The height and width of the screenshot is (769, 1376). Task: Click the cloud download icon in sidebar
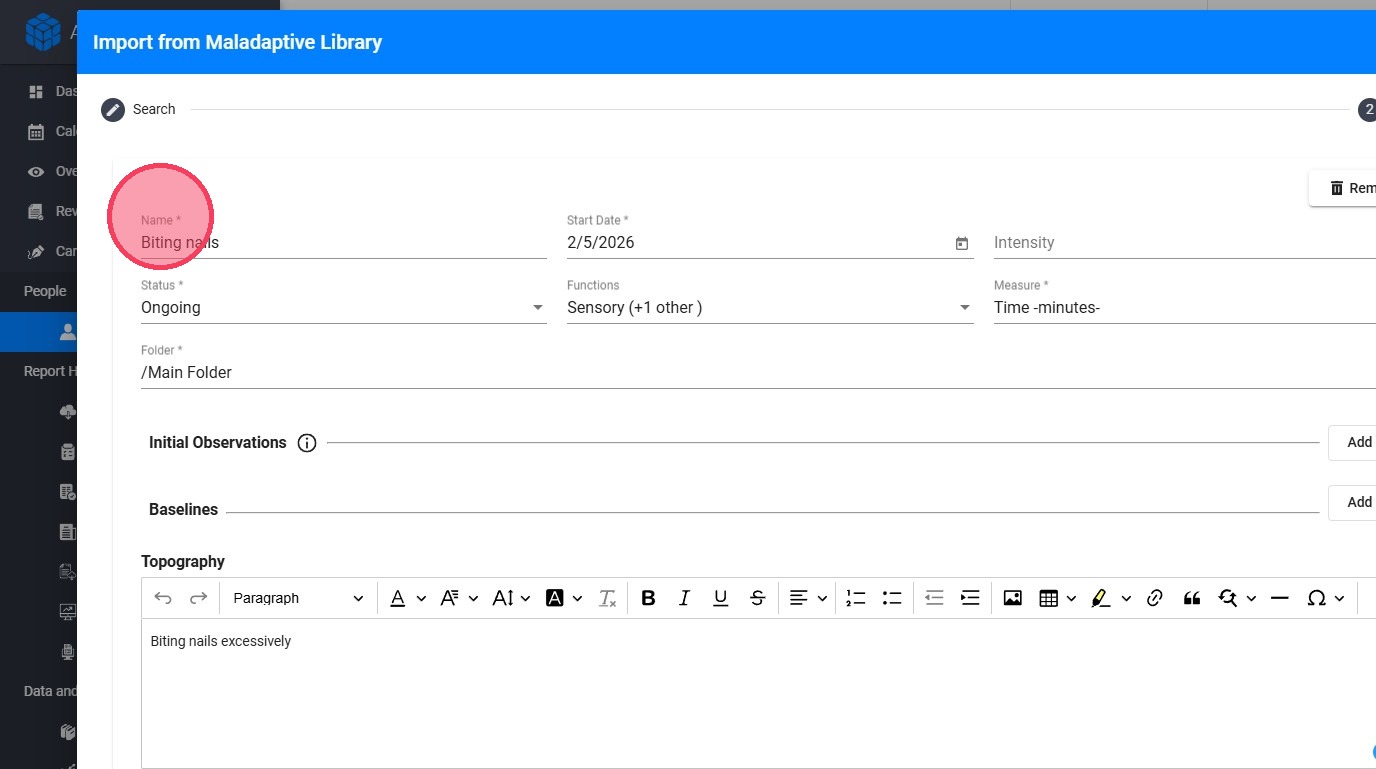tap(68, 412)
